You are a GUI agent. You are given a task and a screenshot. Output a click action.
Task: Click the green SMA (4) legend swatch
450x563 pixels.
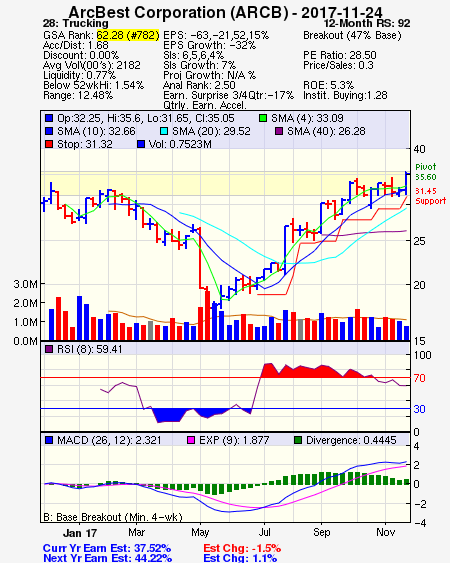[x=263, y=118]
